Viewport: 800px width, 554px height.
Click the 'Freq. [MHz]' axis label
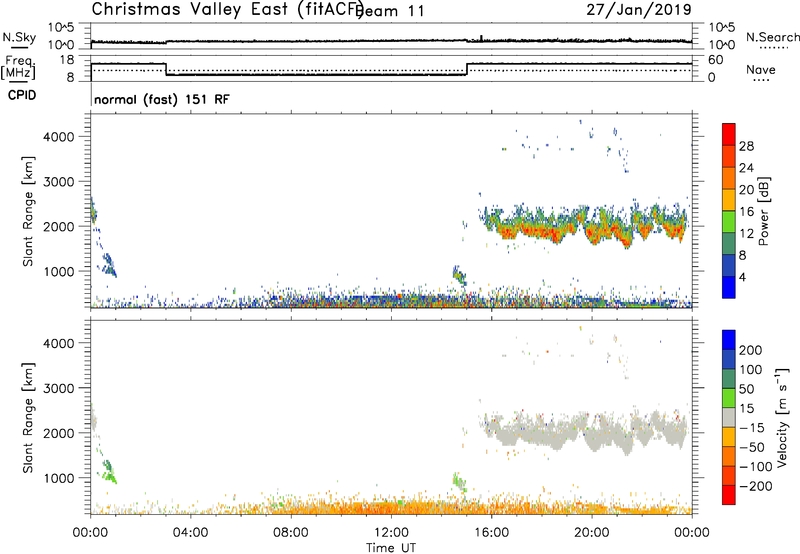pyautogui.click(x=19, y=68)
